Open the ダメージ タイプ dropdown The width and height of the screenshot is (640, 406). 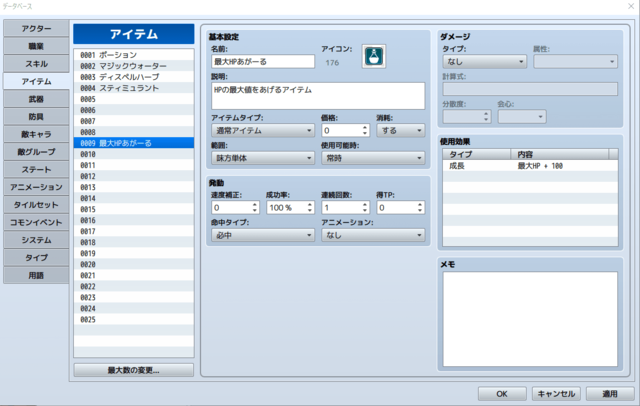click(484, 62)
